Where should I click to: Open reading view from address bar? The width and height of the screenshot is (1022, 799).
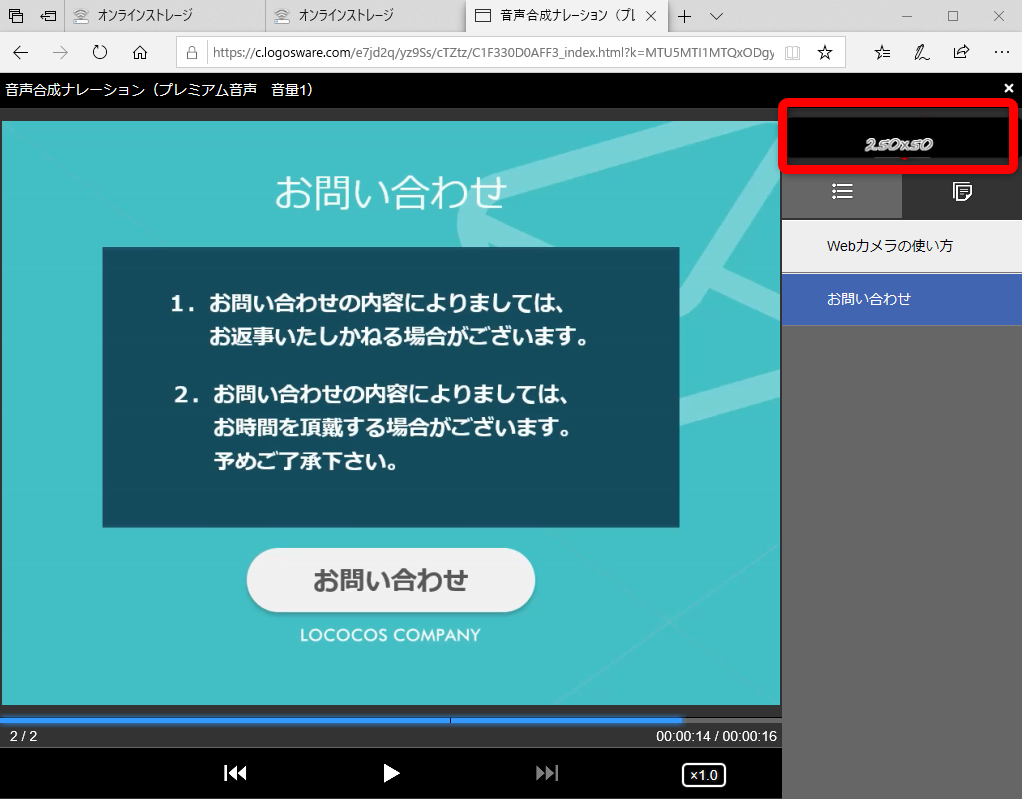pyautogui.click(x=792, y=53)
